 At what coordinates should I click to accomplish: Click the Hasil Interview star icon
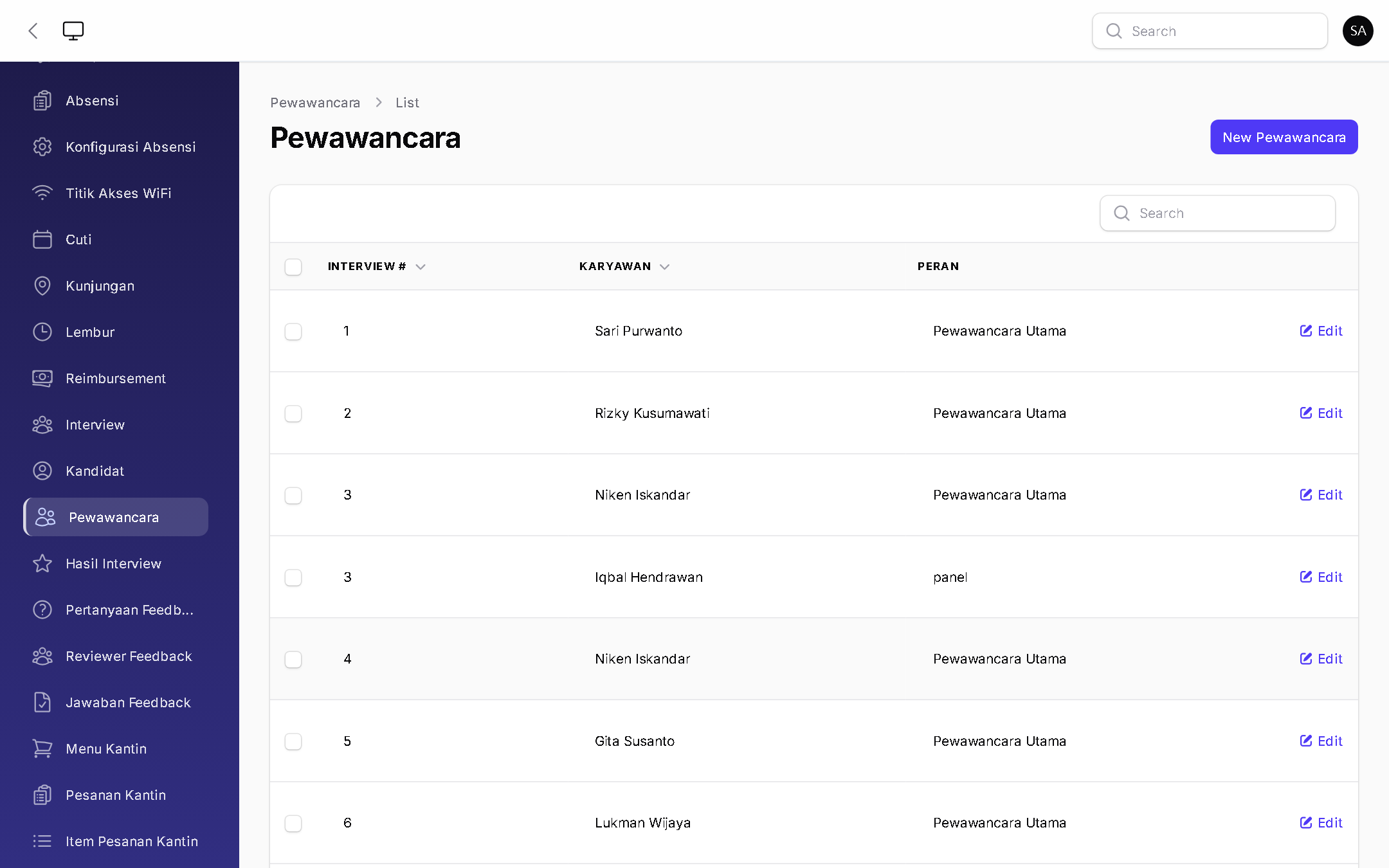point(42,564)
